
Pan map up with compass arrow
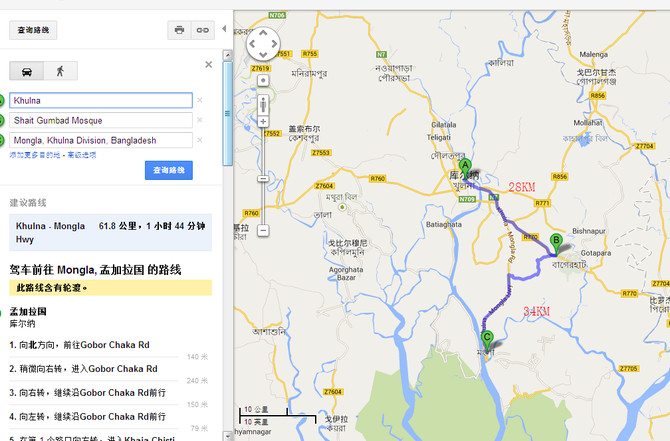pos(263,32)
